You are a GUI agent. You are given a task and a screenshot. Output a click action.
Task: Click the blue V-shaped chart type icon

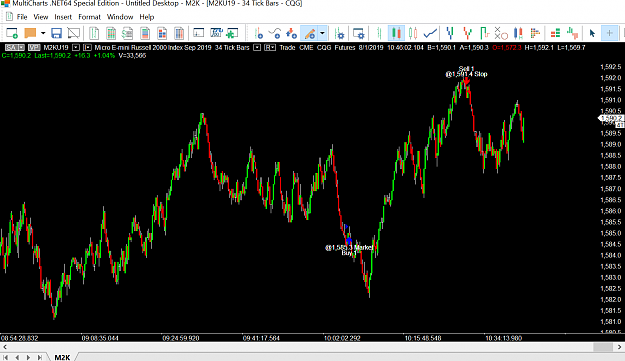(x=450, y=33)
